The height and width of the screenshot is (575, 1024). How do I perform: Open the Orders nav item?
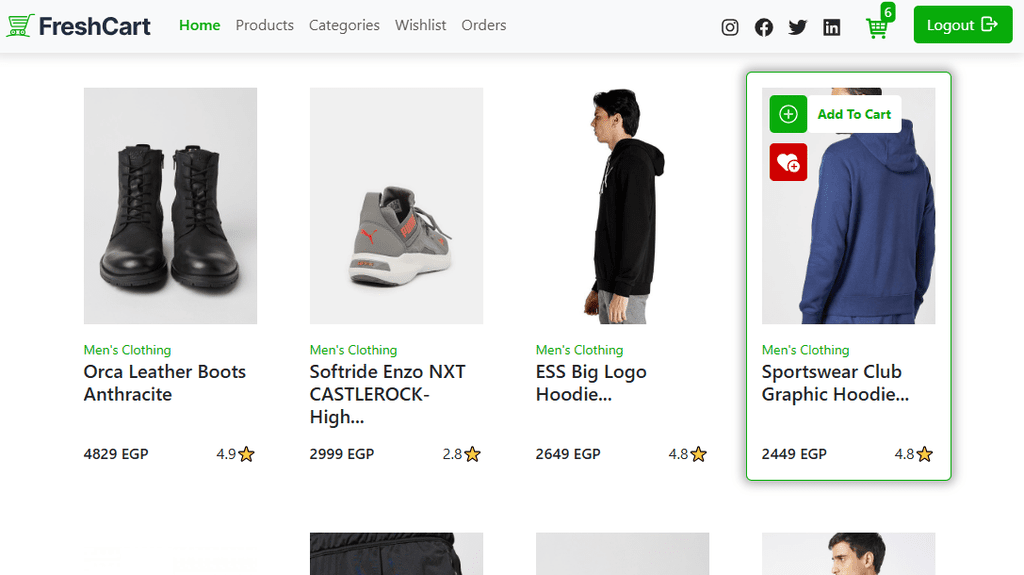(484, 25)
